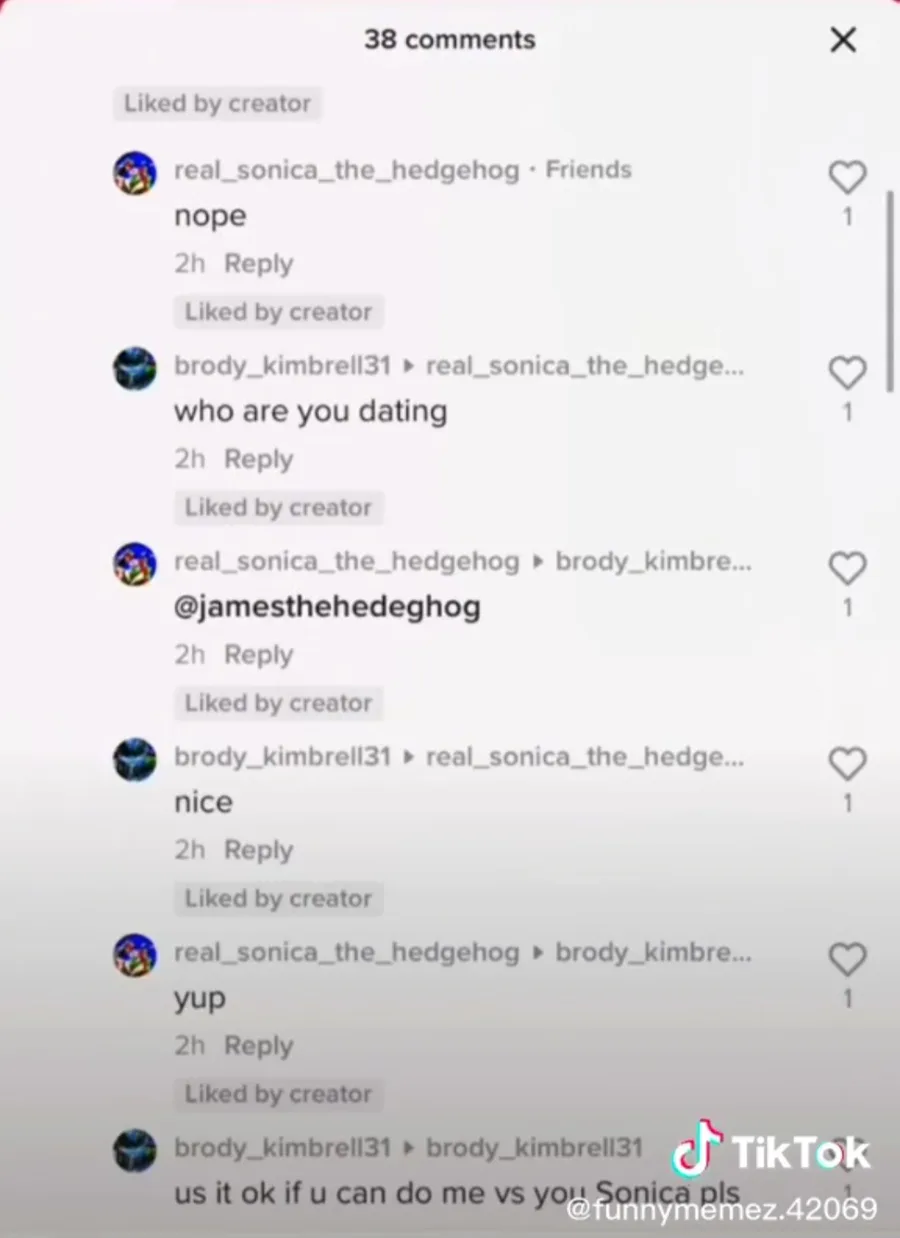Open brody_kimbrell31 username on the "nice" comment
Viewport: 900px width, 1238px height.
click(282, 757)
